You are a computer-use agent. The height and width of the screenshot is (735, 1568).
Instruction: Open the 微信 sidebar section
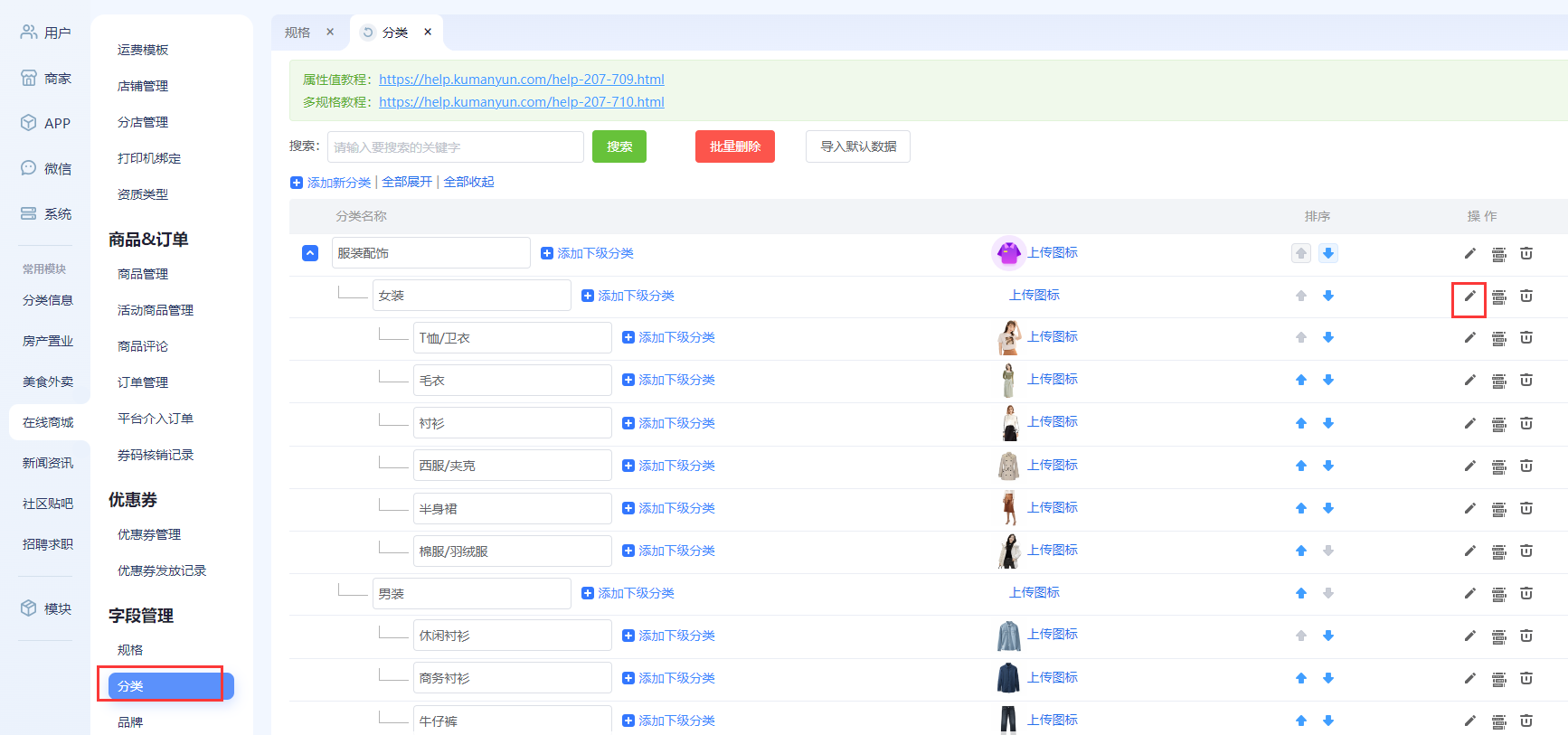pos(45,168)
